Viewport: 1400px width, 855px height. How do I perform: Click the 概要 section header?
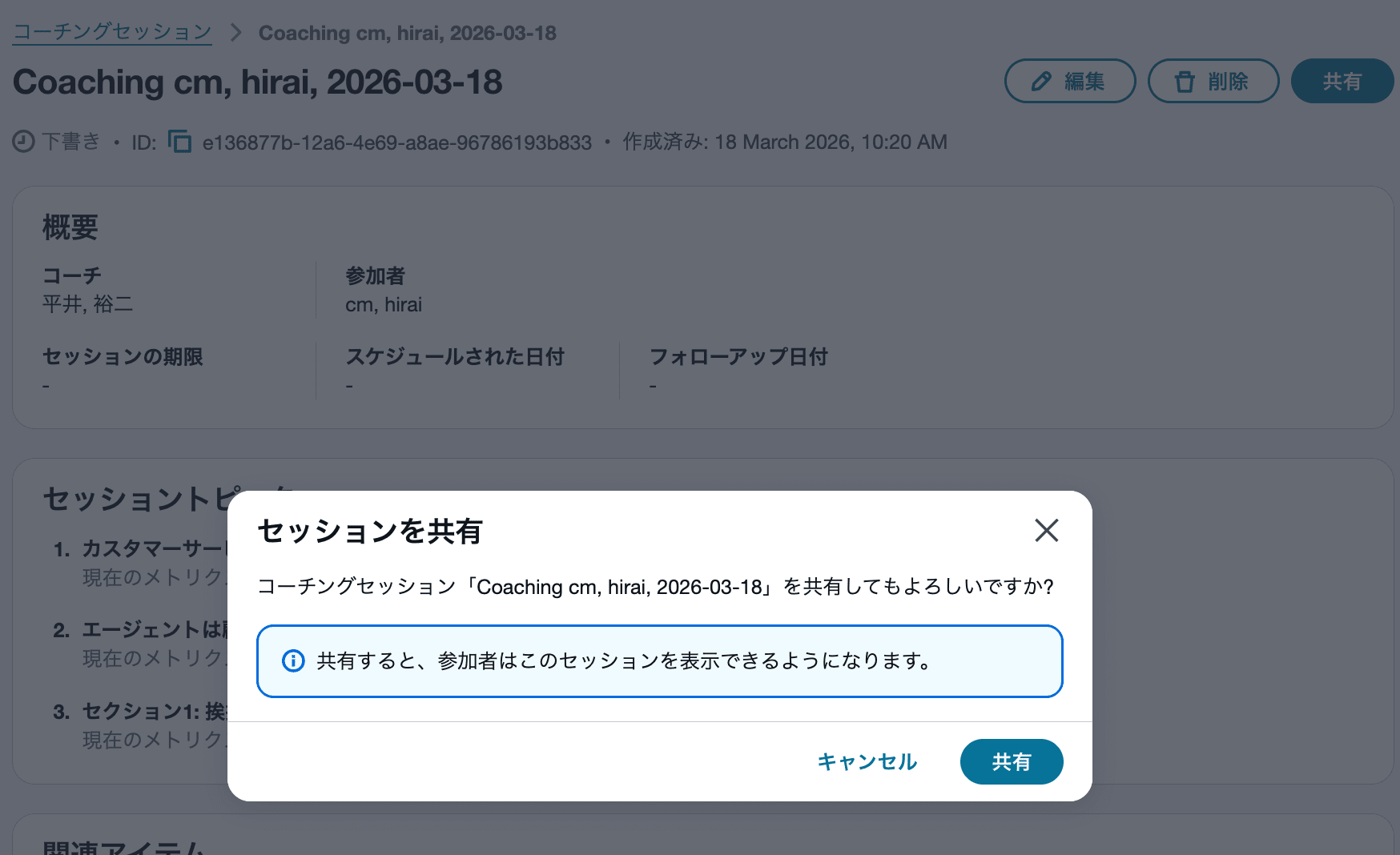click(69, 229)
